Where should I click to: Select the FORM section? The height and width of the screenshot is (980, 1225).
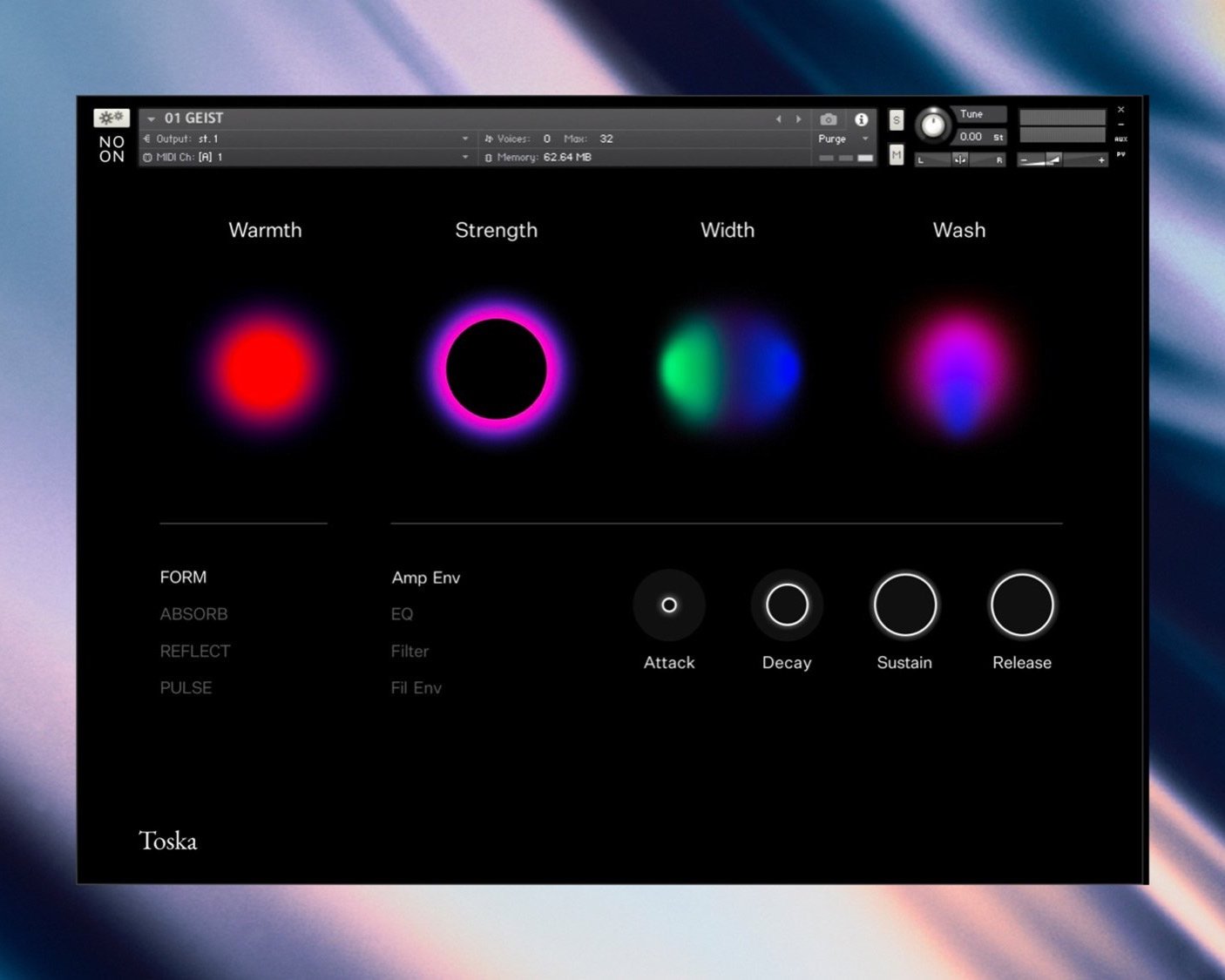[x=183, y=577]
